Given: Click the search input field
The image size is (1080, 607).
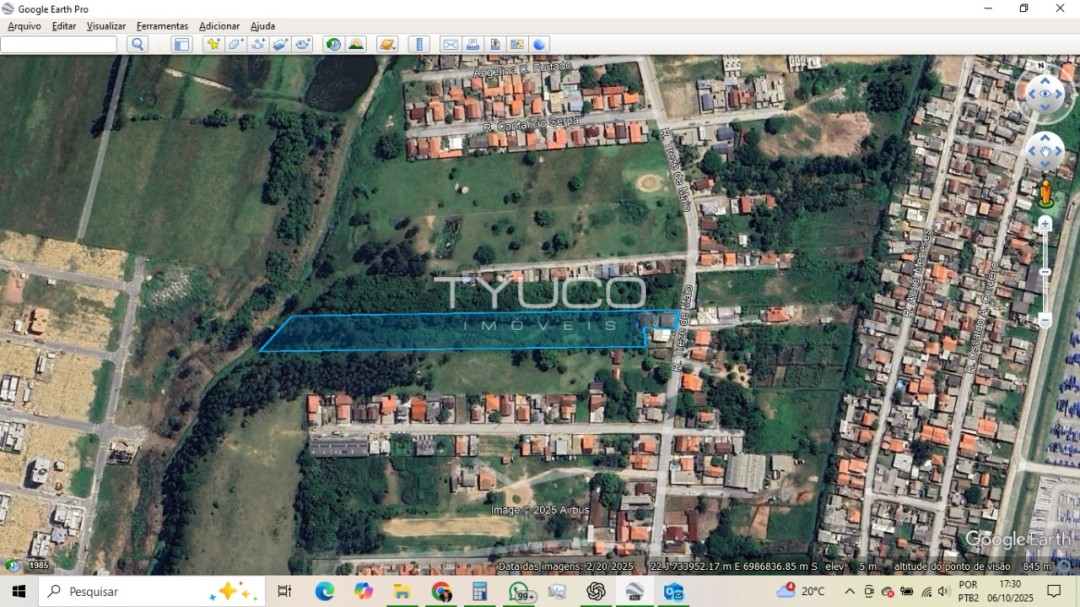Looking at the screenshot, I should coord(59,44).
